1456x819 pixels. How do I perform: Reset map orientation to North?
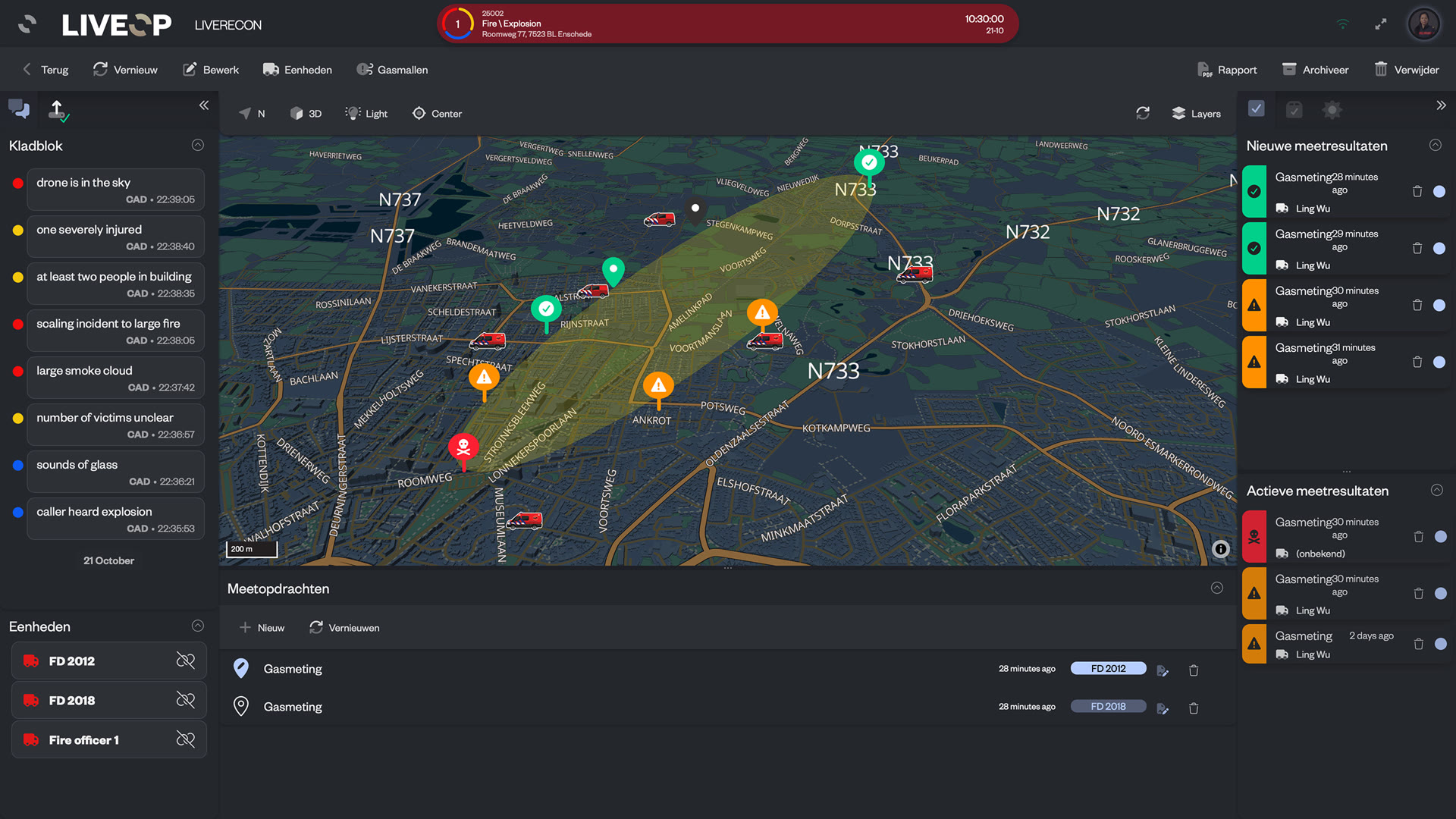pyautogui.click(x=252, y=114)
